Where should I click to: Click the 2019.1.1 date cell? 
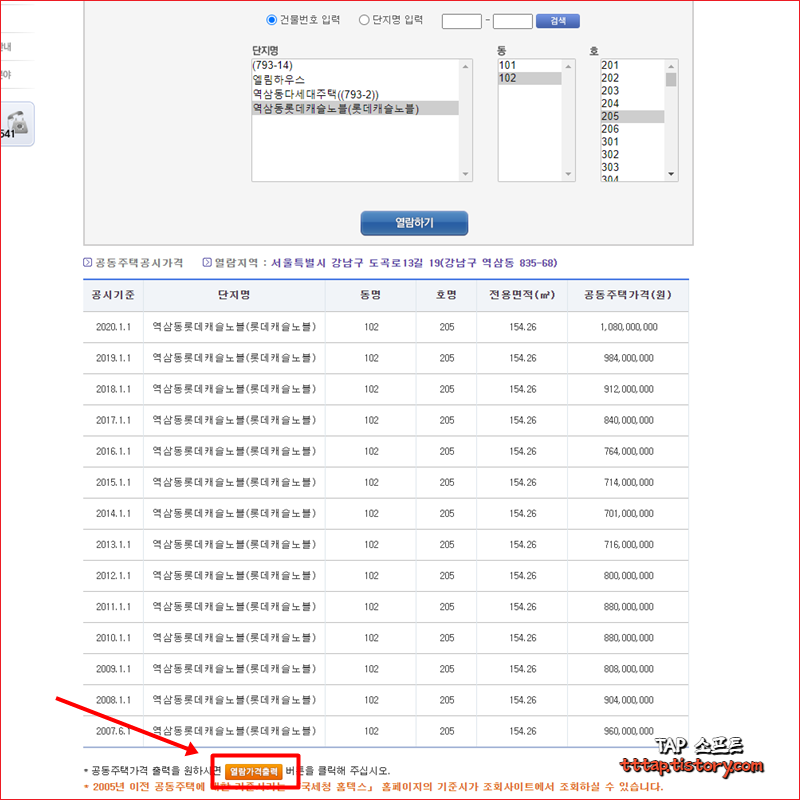[x=113, y=358]
